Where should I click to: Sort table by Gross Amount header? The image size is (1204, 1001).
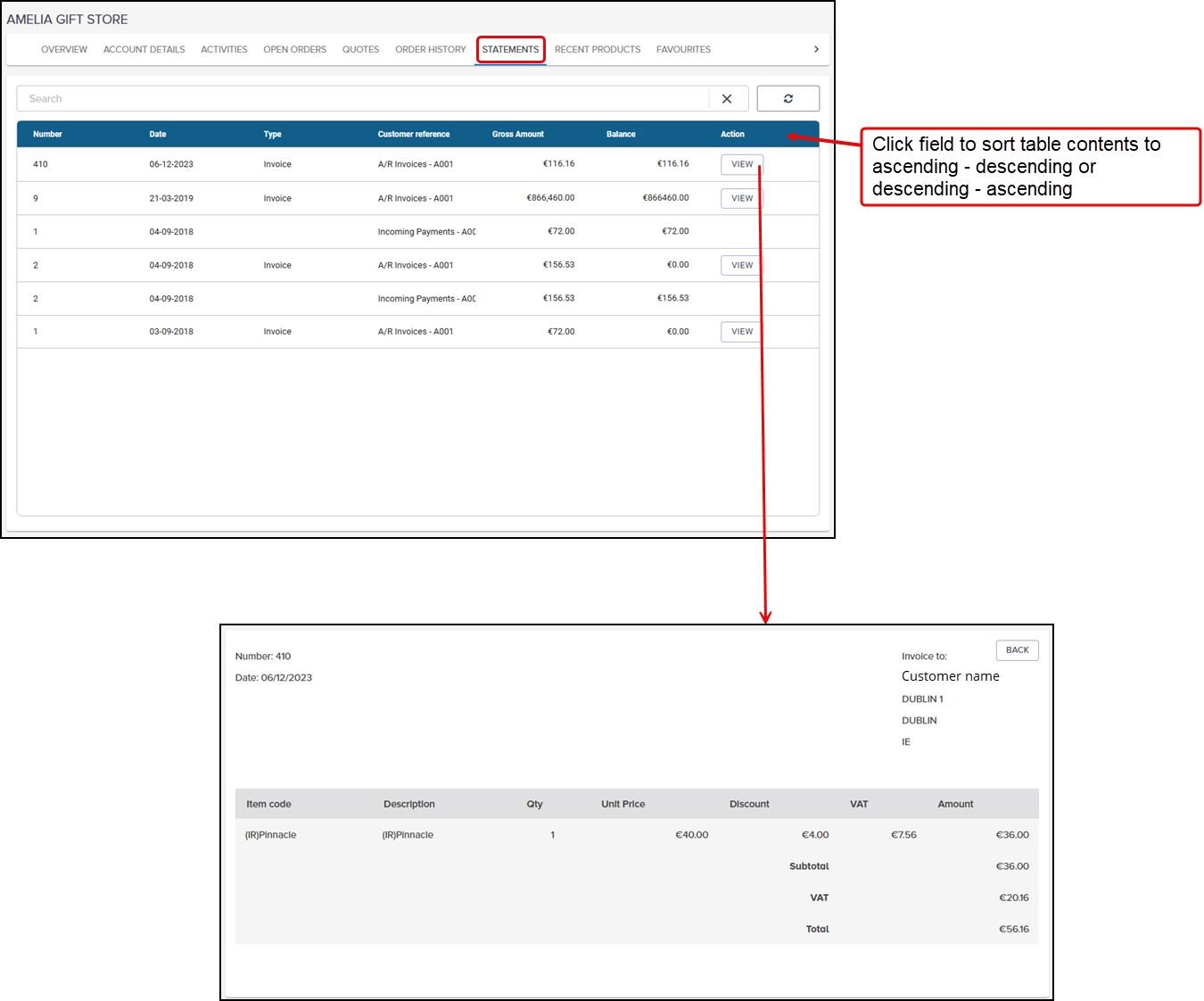point(517,135)
